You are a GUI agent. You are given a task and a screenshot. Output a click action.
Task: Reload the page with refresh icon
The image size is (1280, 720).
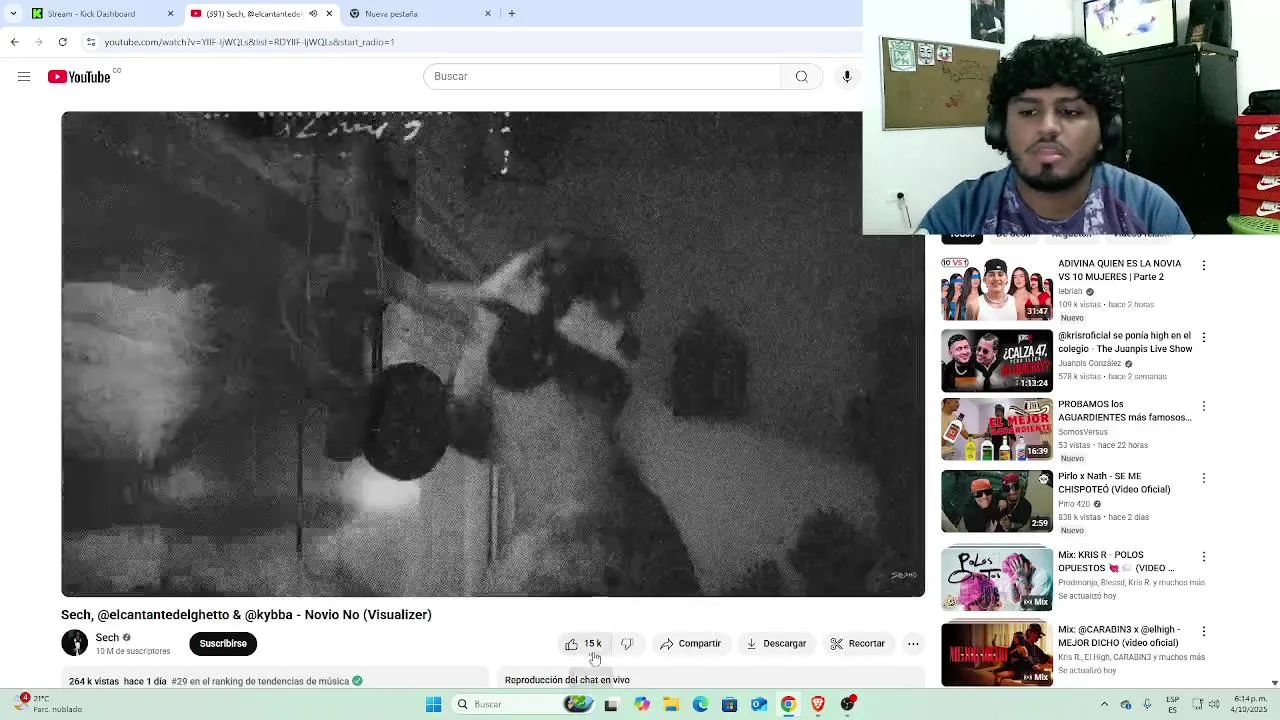(x=62, y=42)
